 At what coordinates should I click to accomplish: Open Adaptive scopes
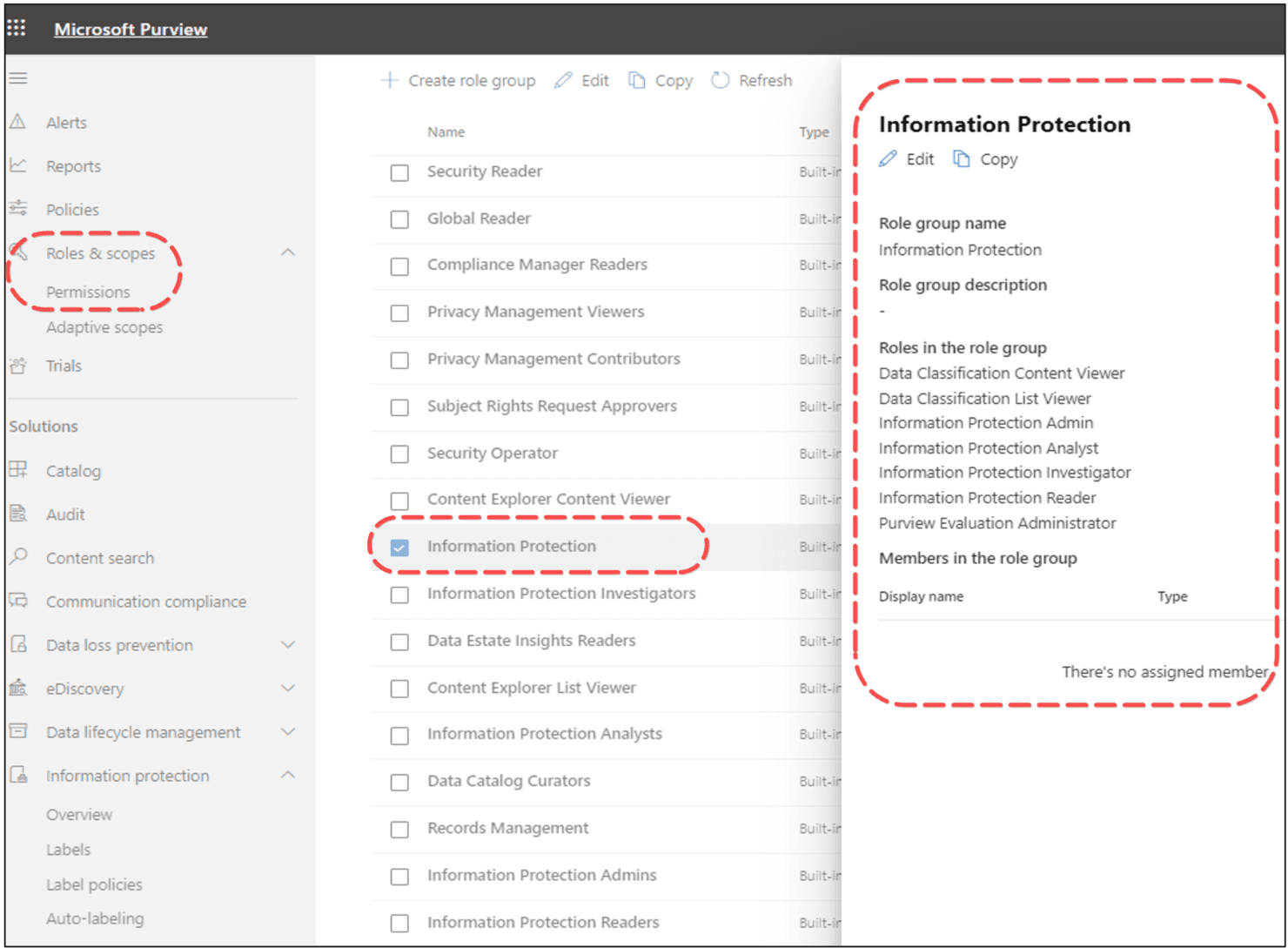coord(104,327)
